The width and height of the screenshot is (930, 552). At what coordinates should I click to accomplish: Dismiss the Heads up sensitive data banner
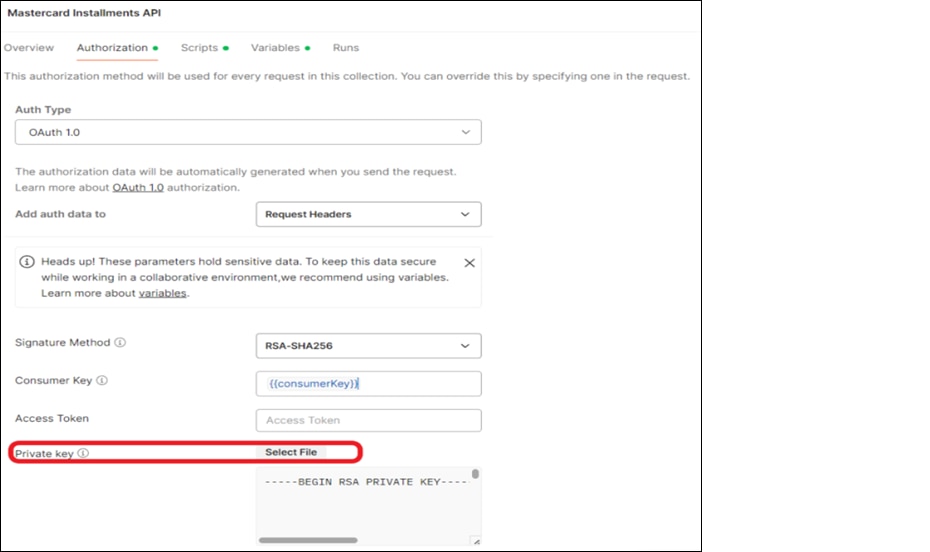469,263
